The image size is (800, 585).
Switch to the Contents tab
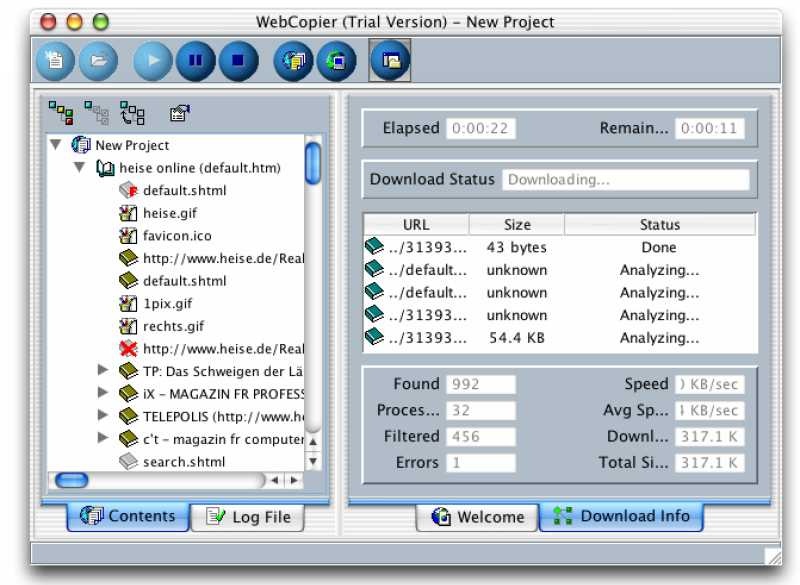click(128, 516)
